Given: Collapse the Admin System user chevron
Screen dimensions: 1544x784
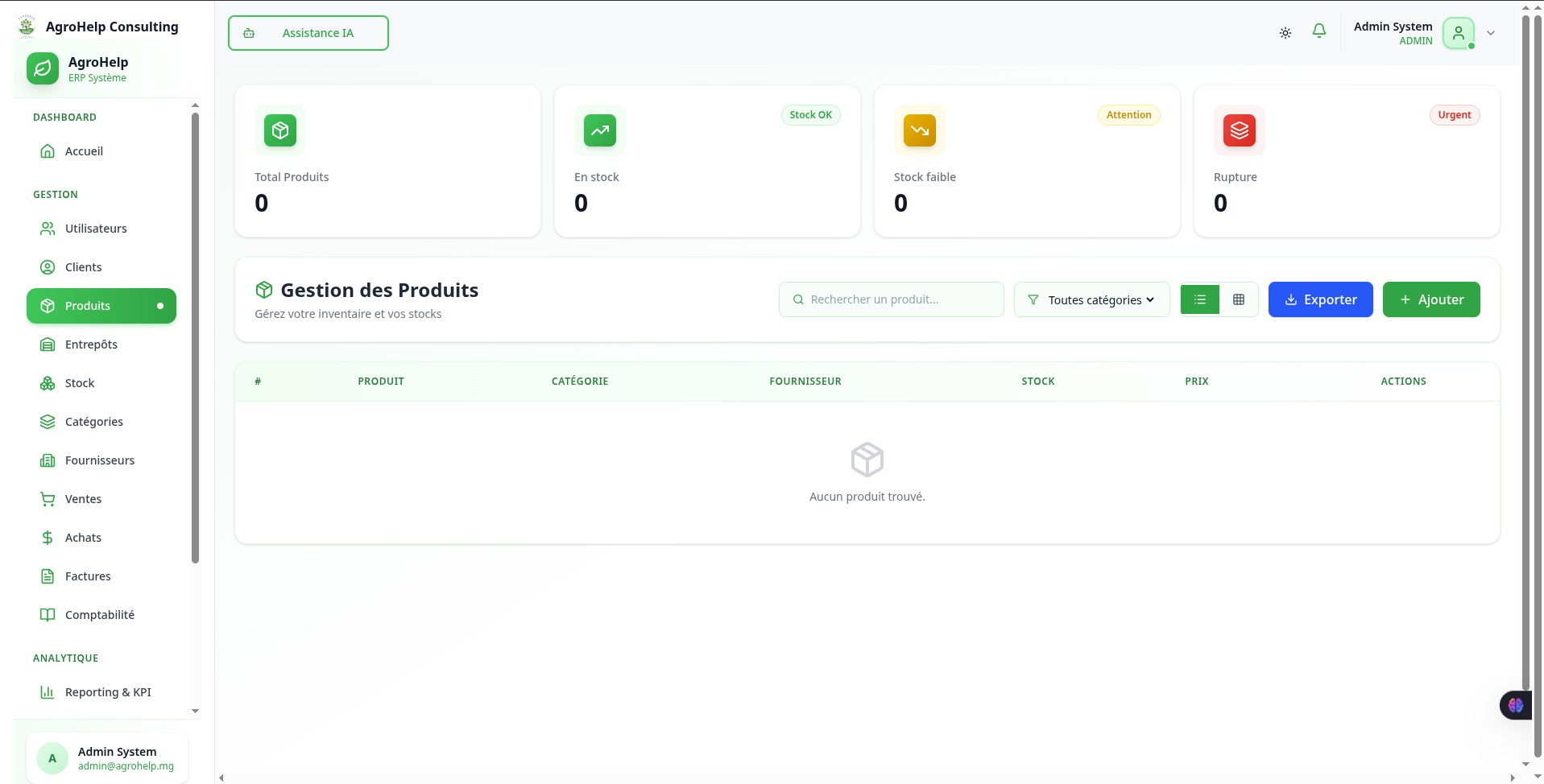Looking at the screenshot, I should click(x=1491, y=33).
